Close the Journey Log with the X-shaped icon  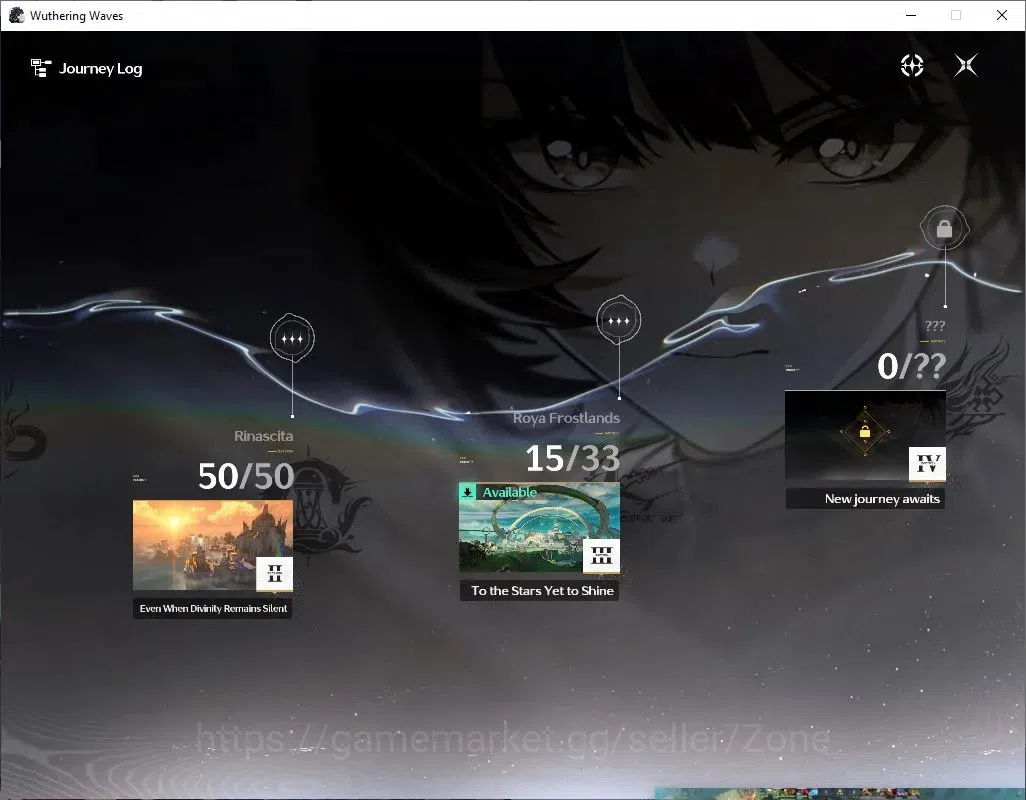pos(966,65)
